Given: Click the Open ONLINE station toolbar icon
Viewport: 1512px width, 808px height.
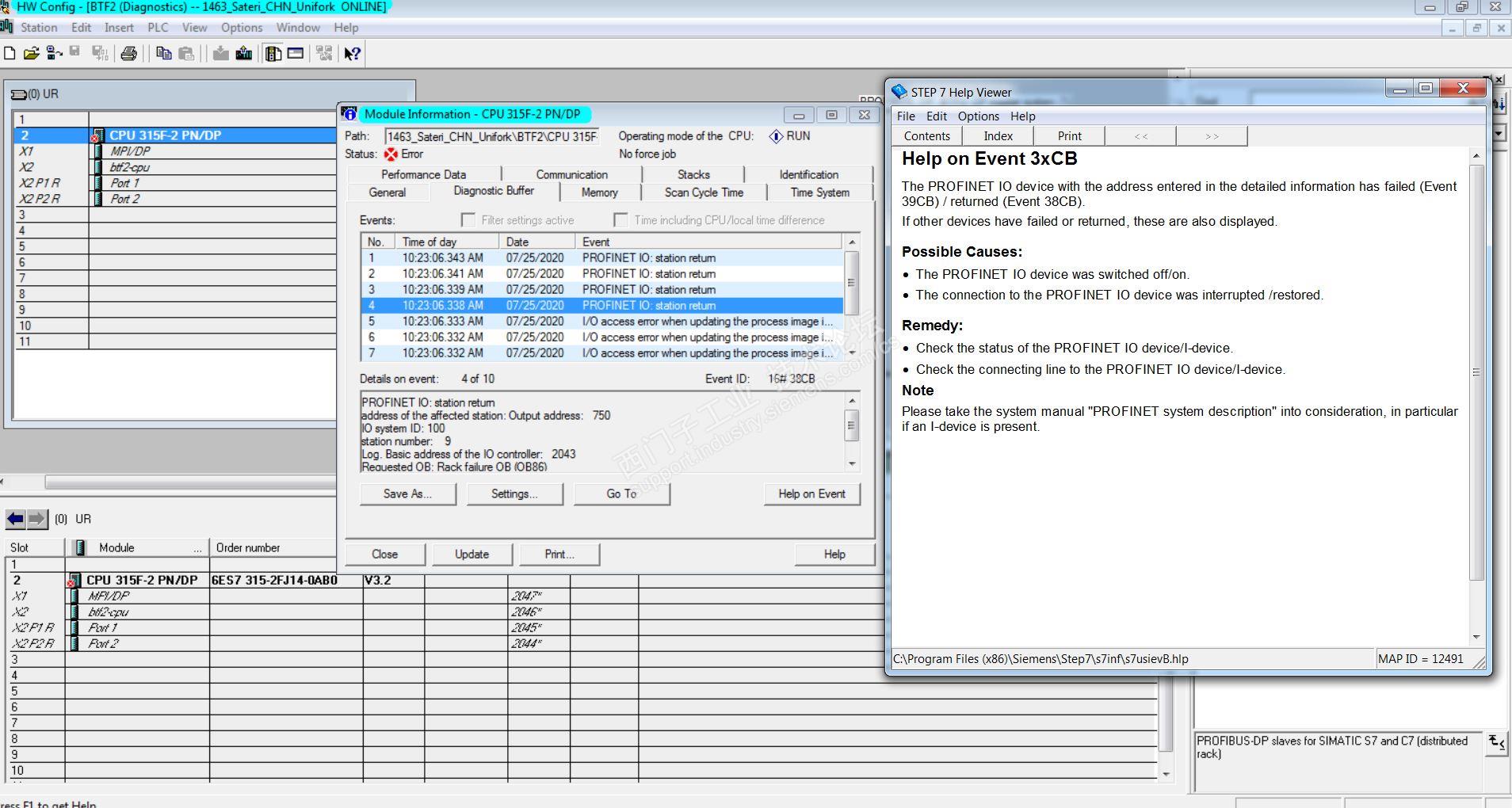Looking at the screenshot, I should click(x=54, y=53).
